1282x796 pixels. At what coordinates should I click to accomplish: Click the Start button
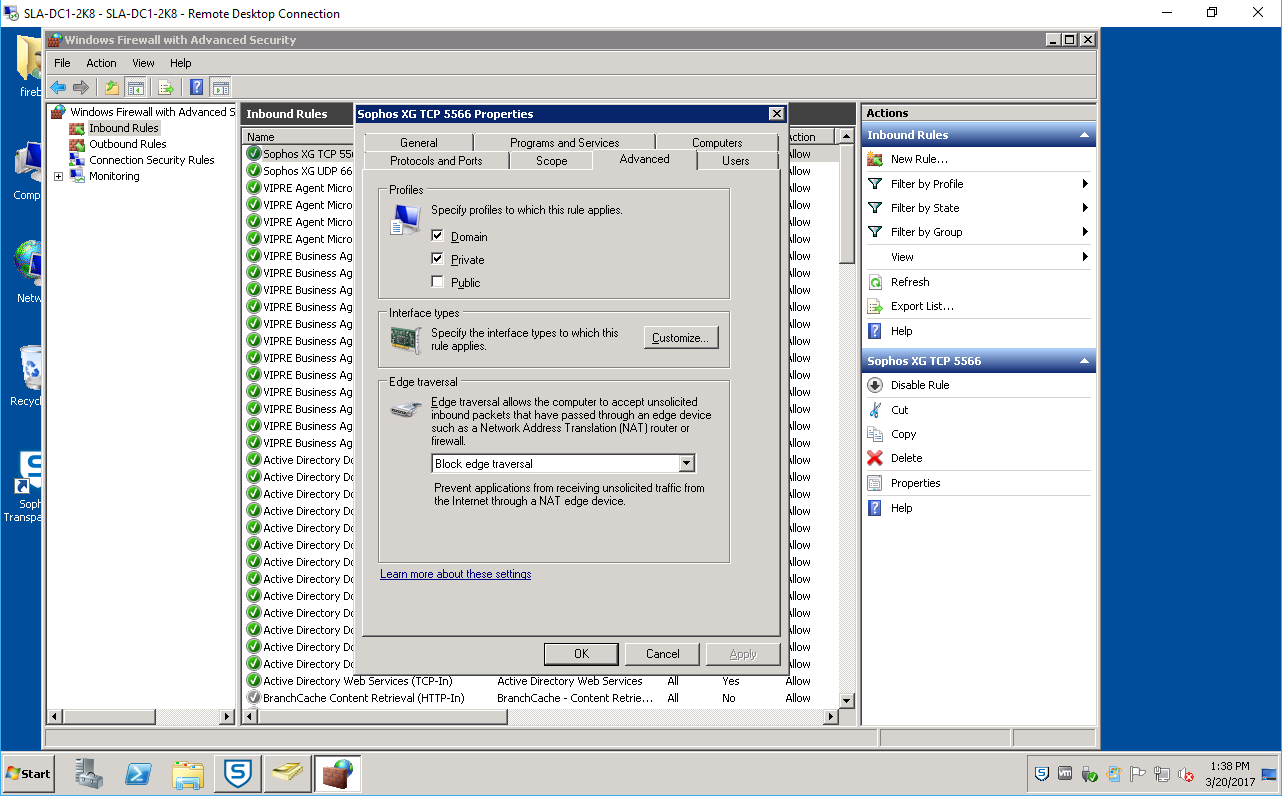(28, 774)
